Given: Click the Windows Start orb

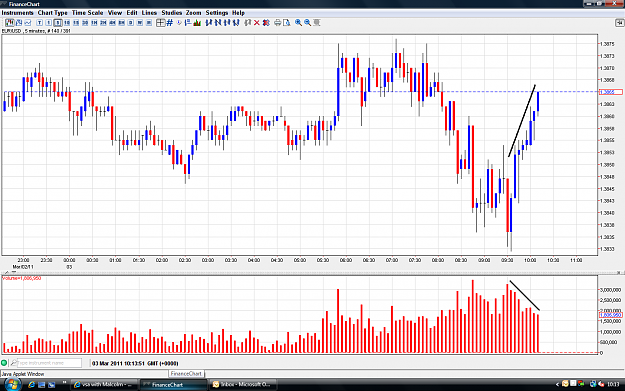Looking at the screenshot, I should [12, 385].
